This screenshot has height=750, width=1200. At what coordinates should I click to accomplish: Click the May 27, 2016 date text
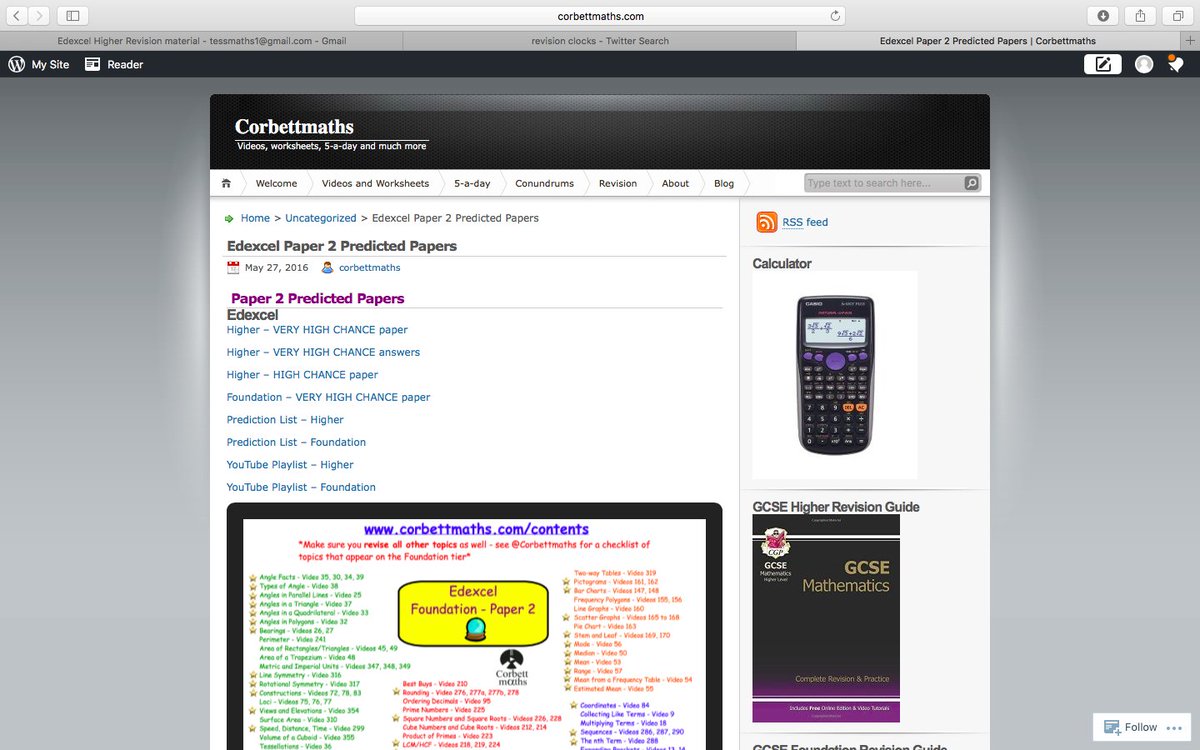coord(276,268)
